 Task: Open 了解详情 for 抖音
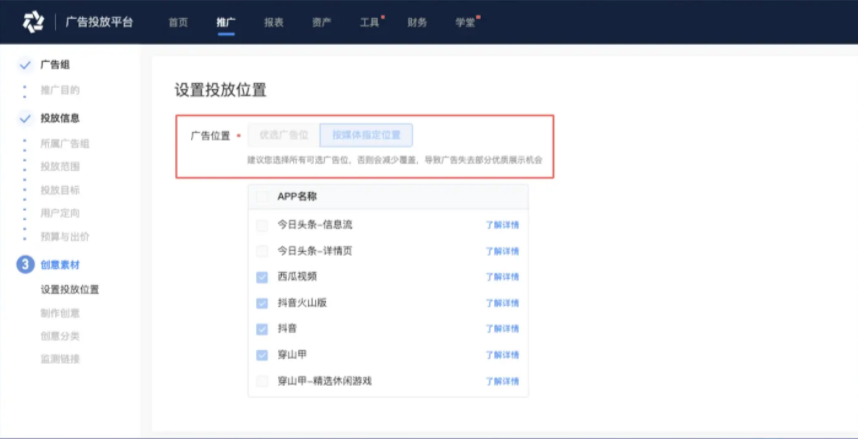tap(502, 329)
